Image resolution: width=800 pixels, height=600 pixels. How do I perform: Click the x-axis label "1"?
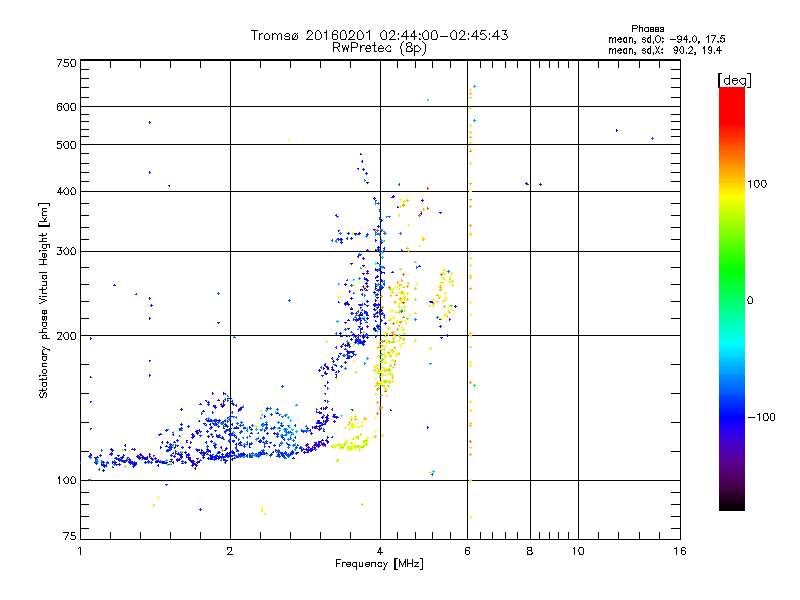[x=80, y=551]
